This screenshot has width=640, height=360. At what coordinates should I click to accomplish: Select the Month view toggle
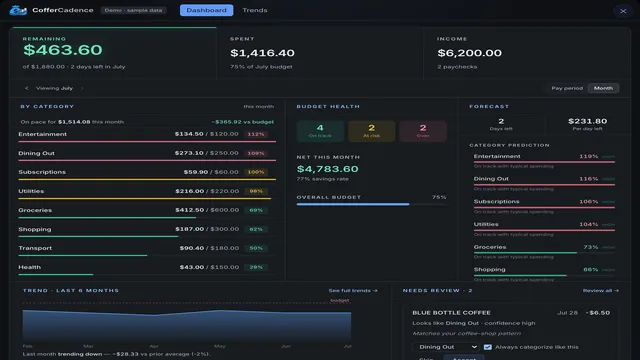click(603, 88)
